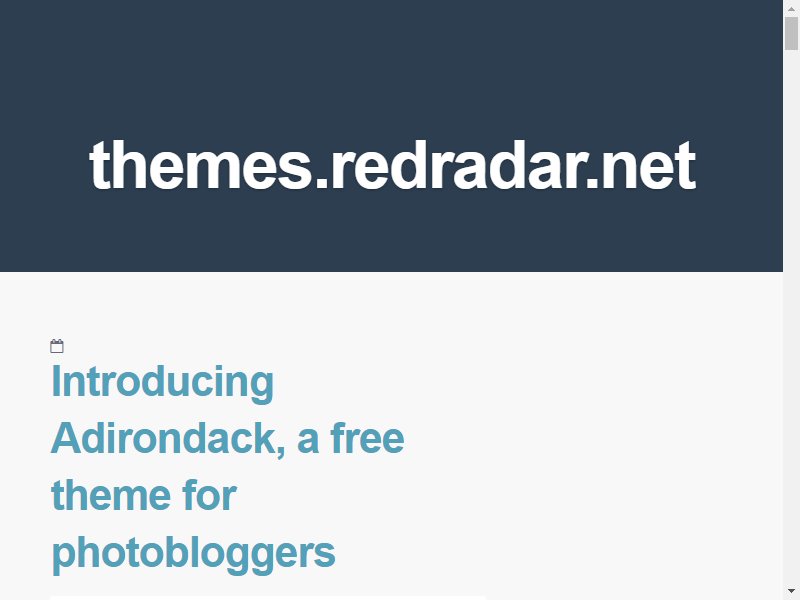Click the scrollbar up arrow

pyautogui.click(x=791, y=9)
